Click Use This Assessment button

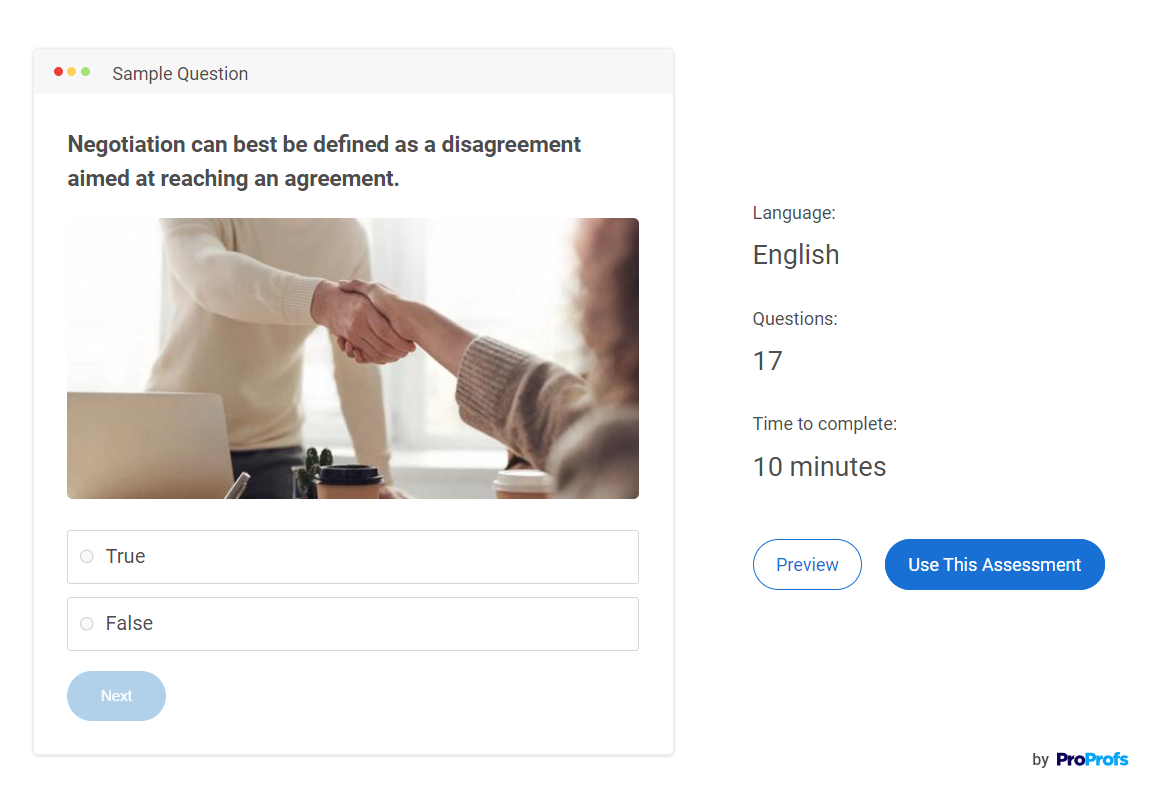994,565
